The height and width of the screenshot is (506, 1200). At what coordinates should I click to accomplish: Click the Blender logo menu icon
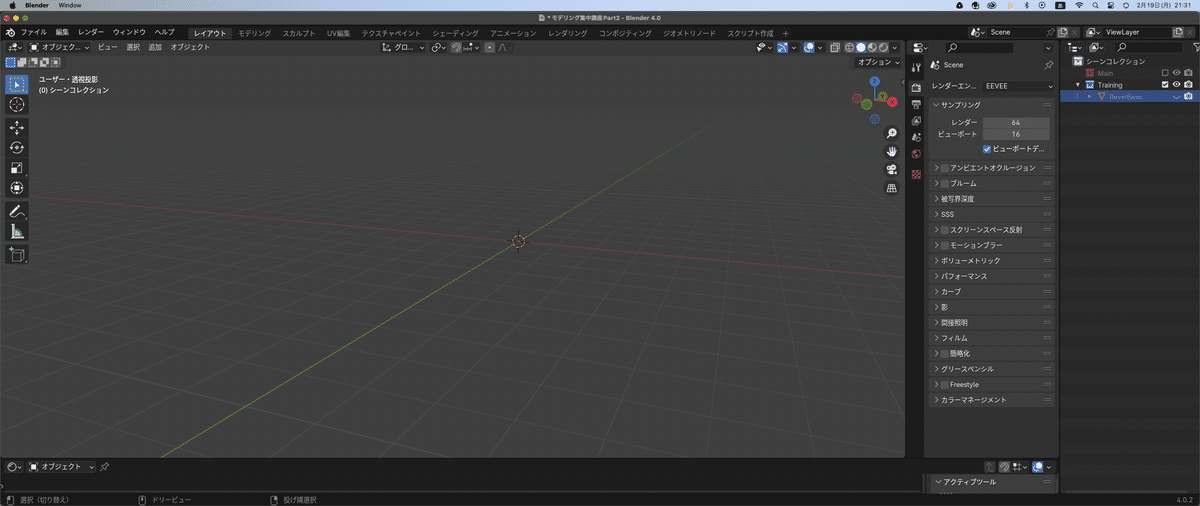(x=10, y=33)
